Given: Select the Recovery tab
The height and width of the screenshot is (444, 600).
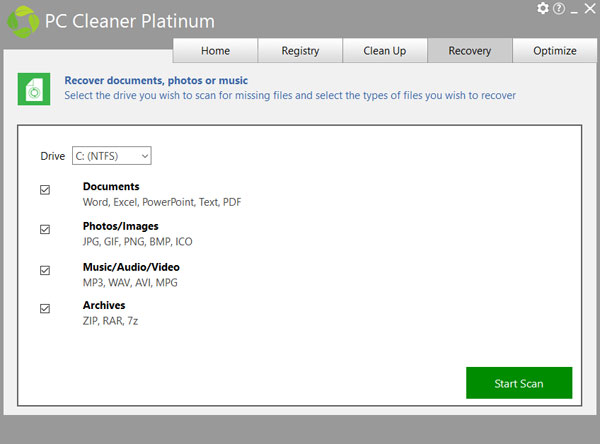Looking at the screenshot, I should click(470, 50).
